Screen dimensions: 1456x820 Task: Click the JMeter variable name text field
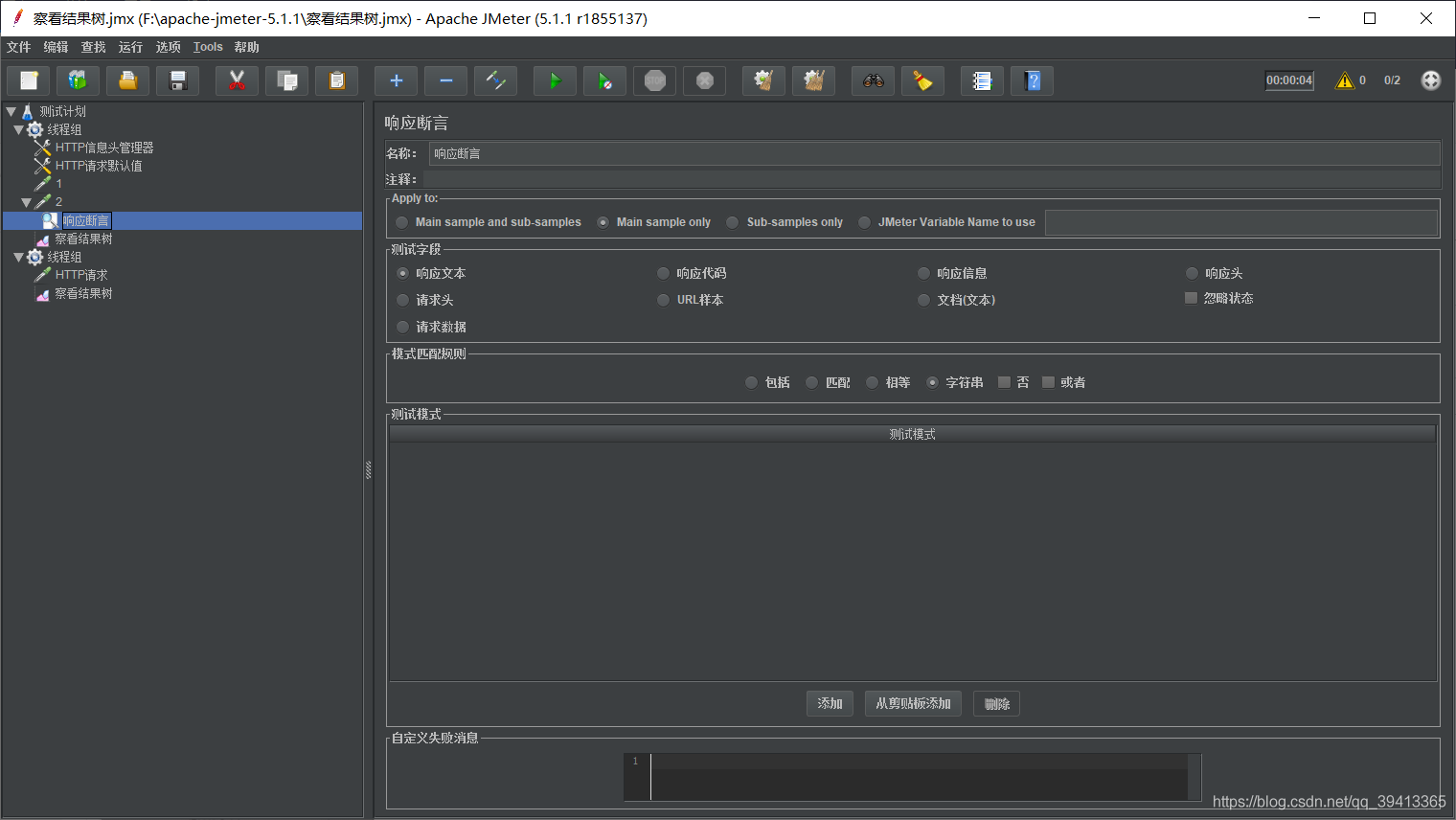(x=1241, y=222)
